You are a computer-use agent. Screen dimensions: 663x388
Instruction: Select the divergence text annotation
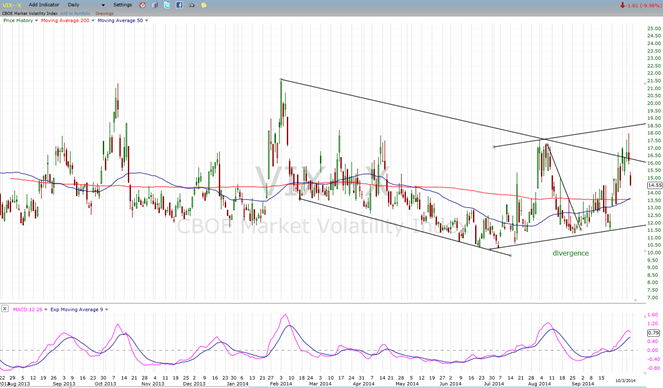point(570,253)
